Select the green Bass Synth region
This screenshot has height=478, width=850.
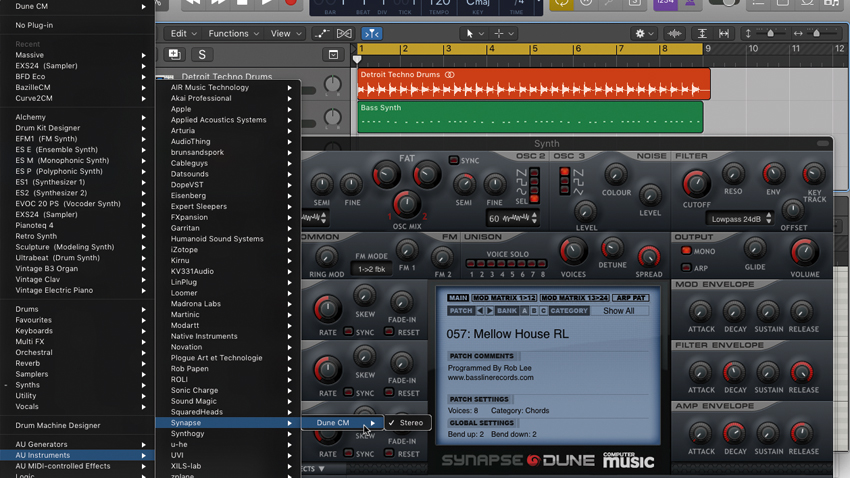pos(530,117)
